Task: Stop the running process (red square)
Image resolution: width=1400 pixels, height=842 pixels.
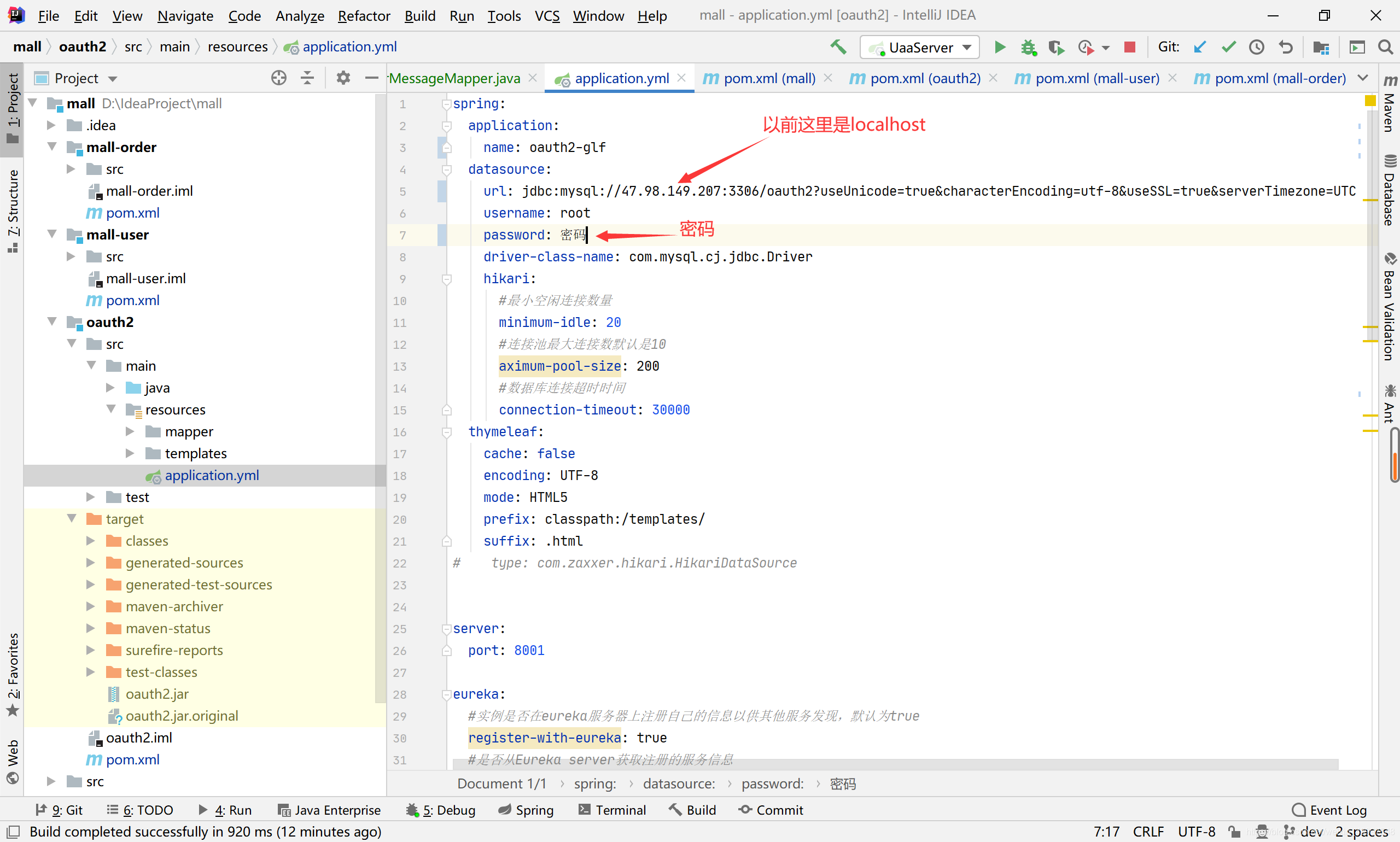Action: [1129, 48]
